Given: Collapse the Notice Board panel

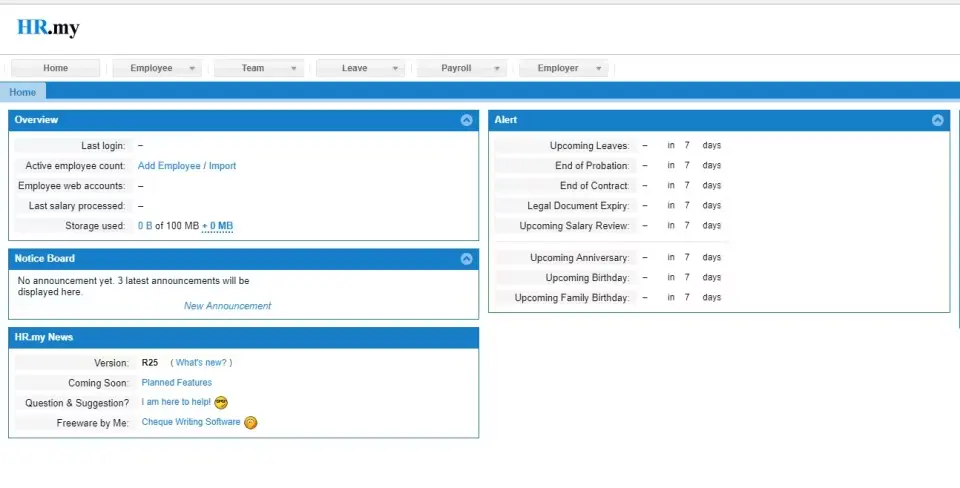Looking at the screenshot, I should [x=466, y=259].
